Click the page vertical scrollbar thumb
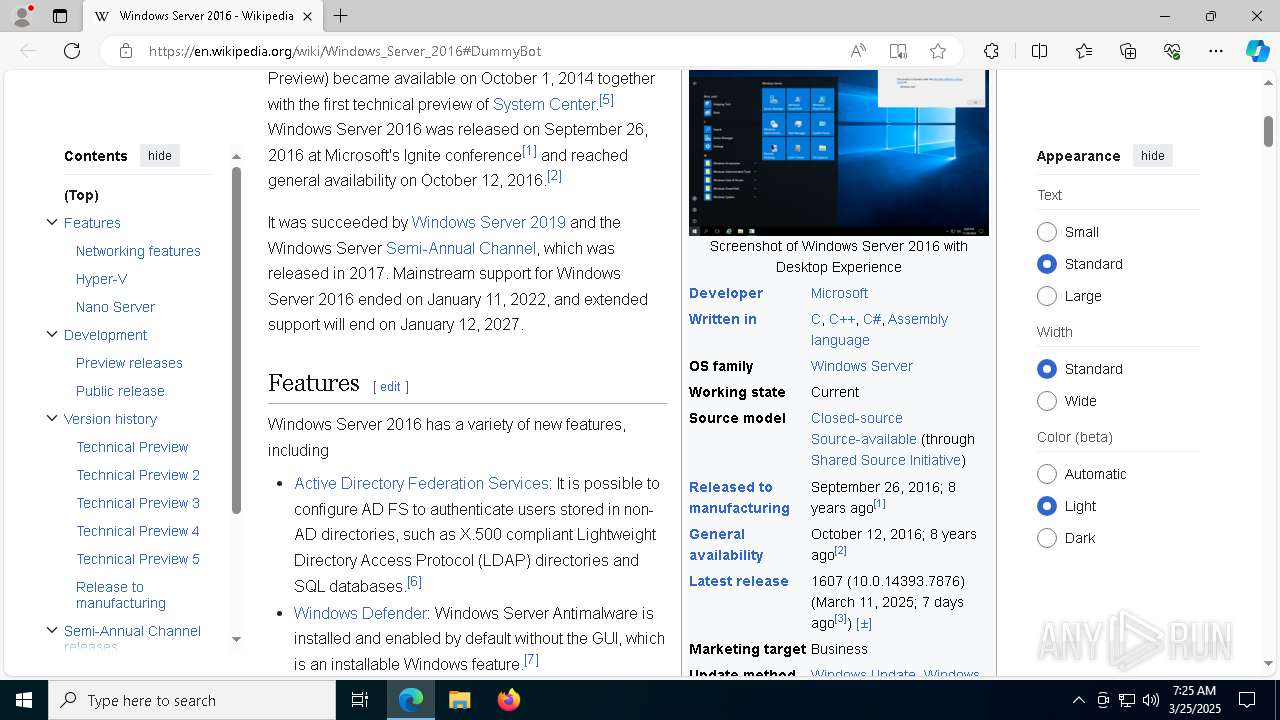Viewport: 1280px width, 720px height. (x=1269, y=131)
